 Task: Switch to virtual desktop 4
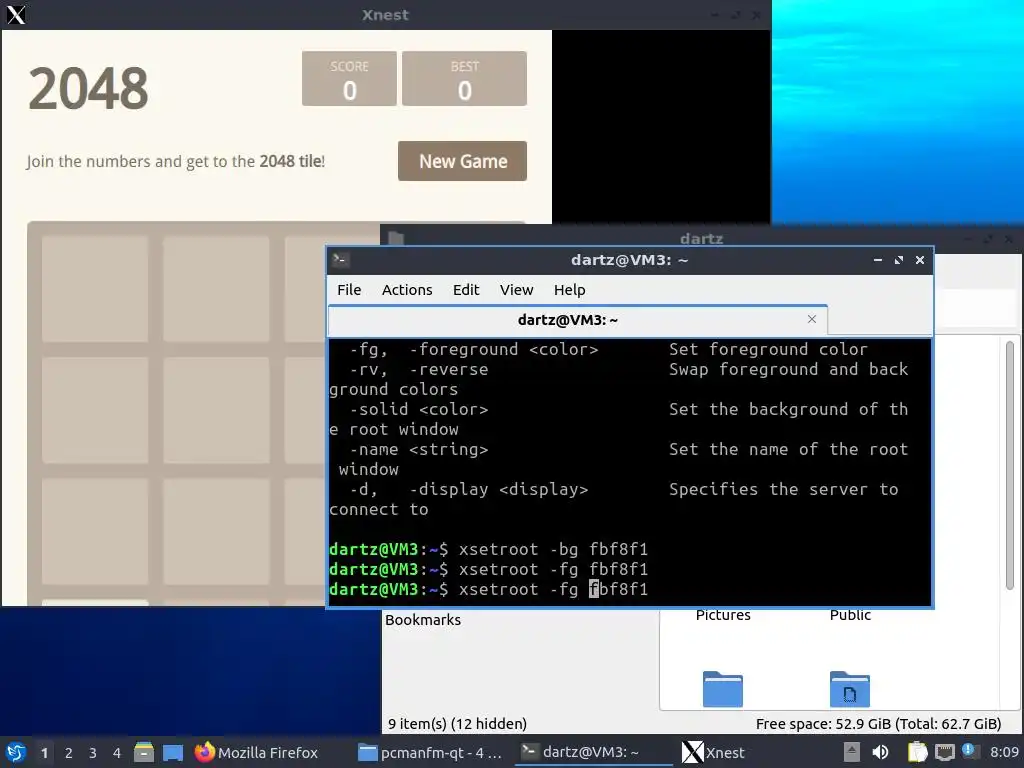[x=117, y=753]
